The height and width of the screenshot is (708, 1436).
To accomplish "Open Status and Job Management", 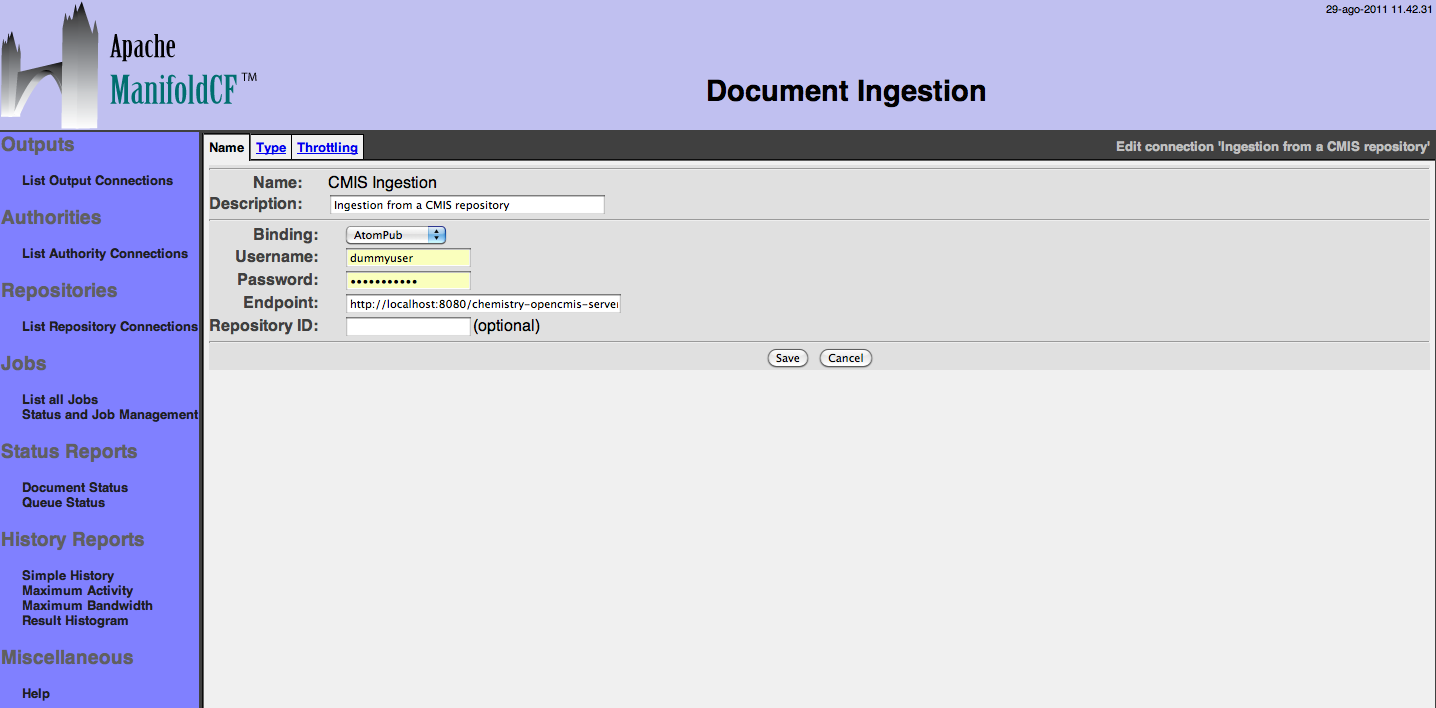I will point(110,415).
